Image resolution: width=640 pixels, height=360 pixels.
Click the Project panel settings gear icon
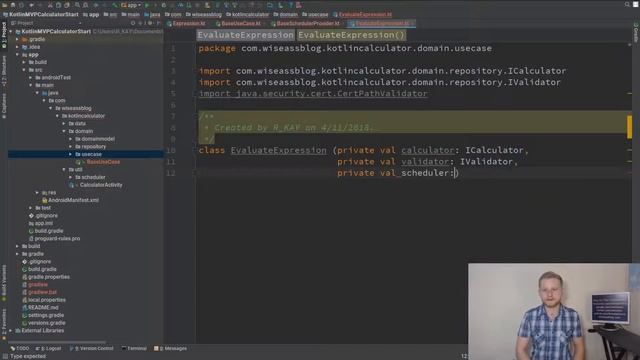(150, 23)
